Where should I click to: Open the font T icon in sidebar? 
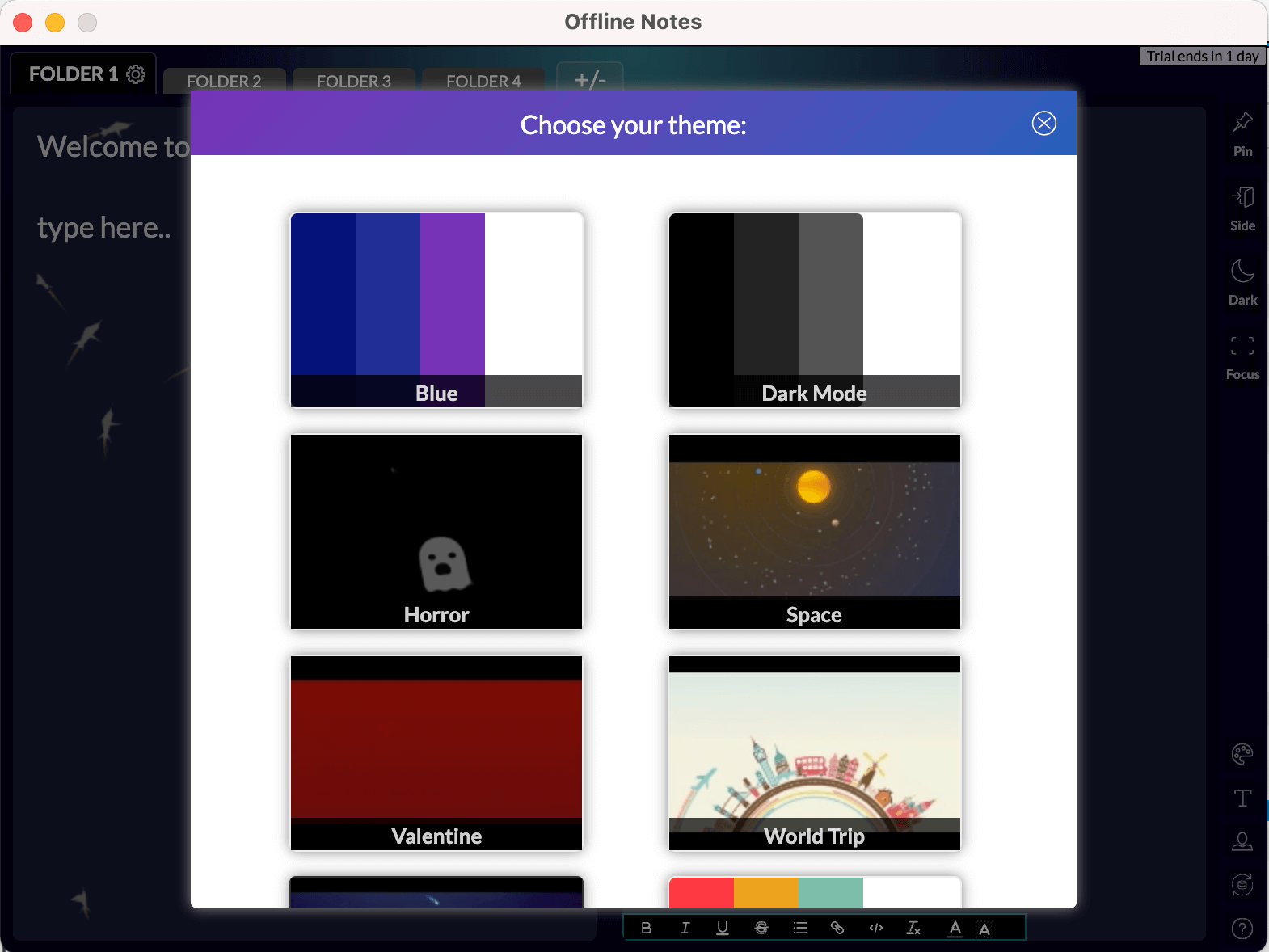[1242, 798]
